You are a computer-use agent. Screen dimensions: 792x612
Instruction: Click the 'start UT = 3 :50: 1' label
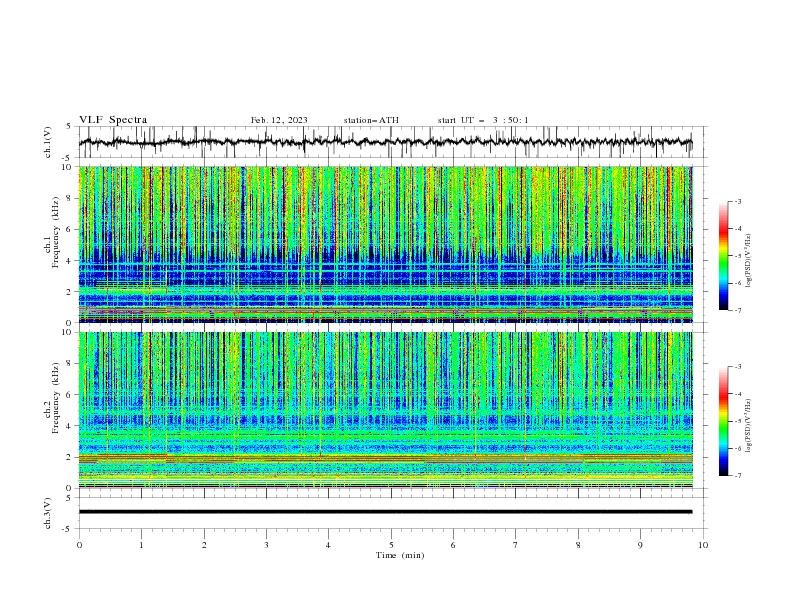pos(483,120)
